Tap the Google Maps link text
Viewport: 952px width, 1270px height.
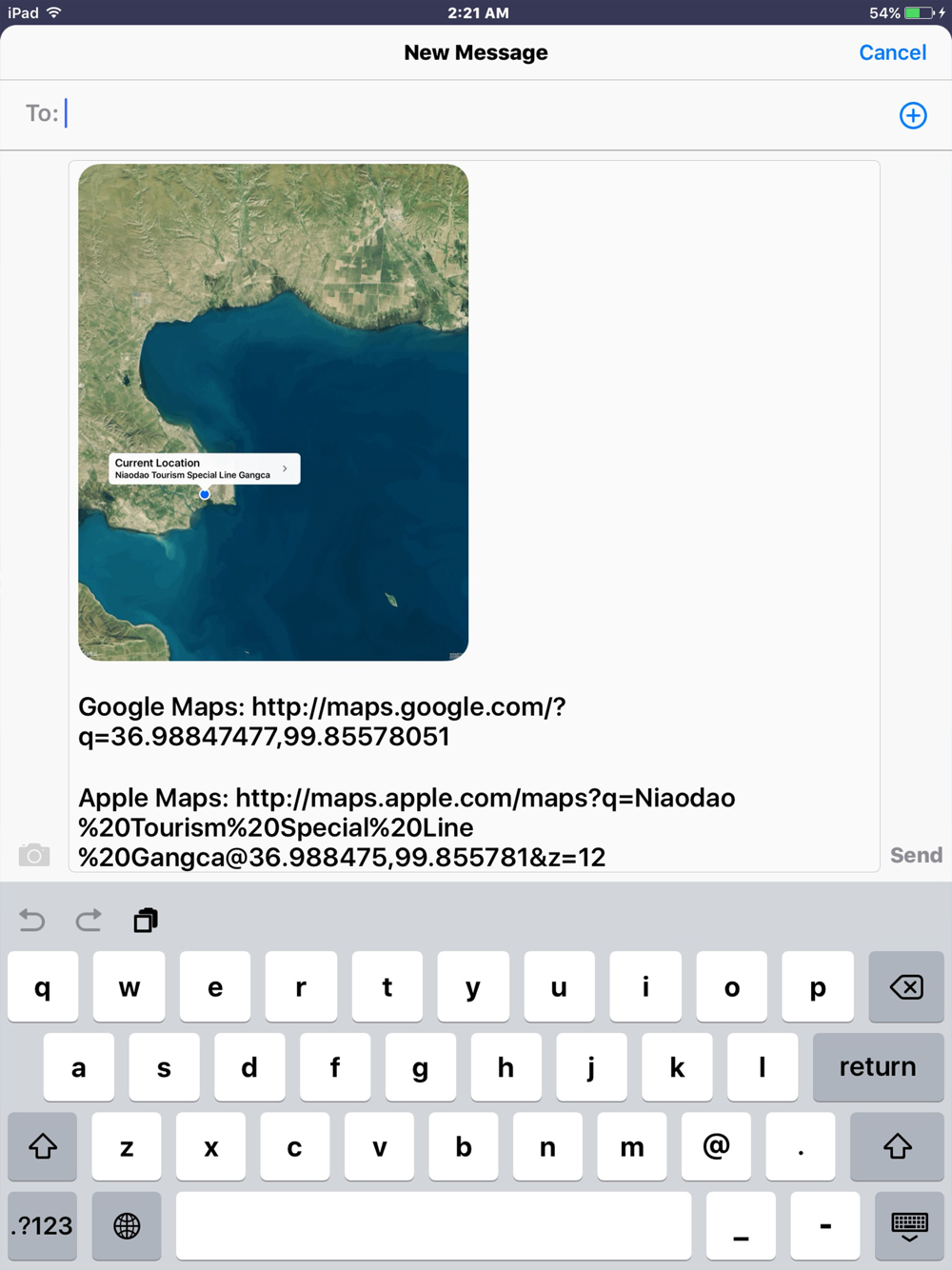322,722
